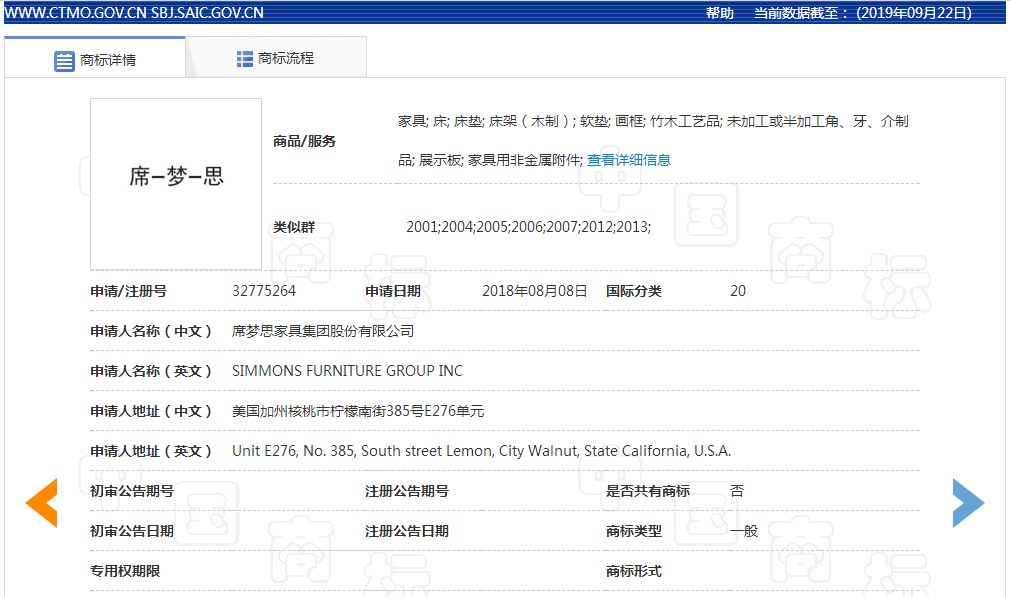Click the orange previous arrow

[x=41, y=503]
